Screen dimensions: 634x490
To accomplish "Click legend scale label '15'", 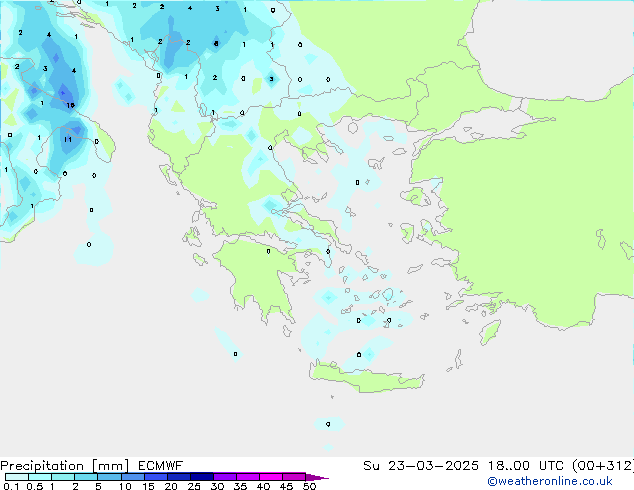I will click(x=148, y=486).
